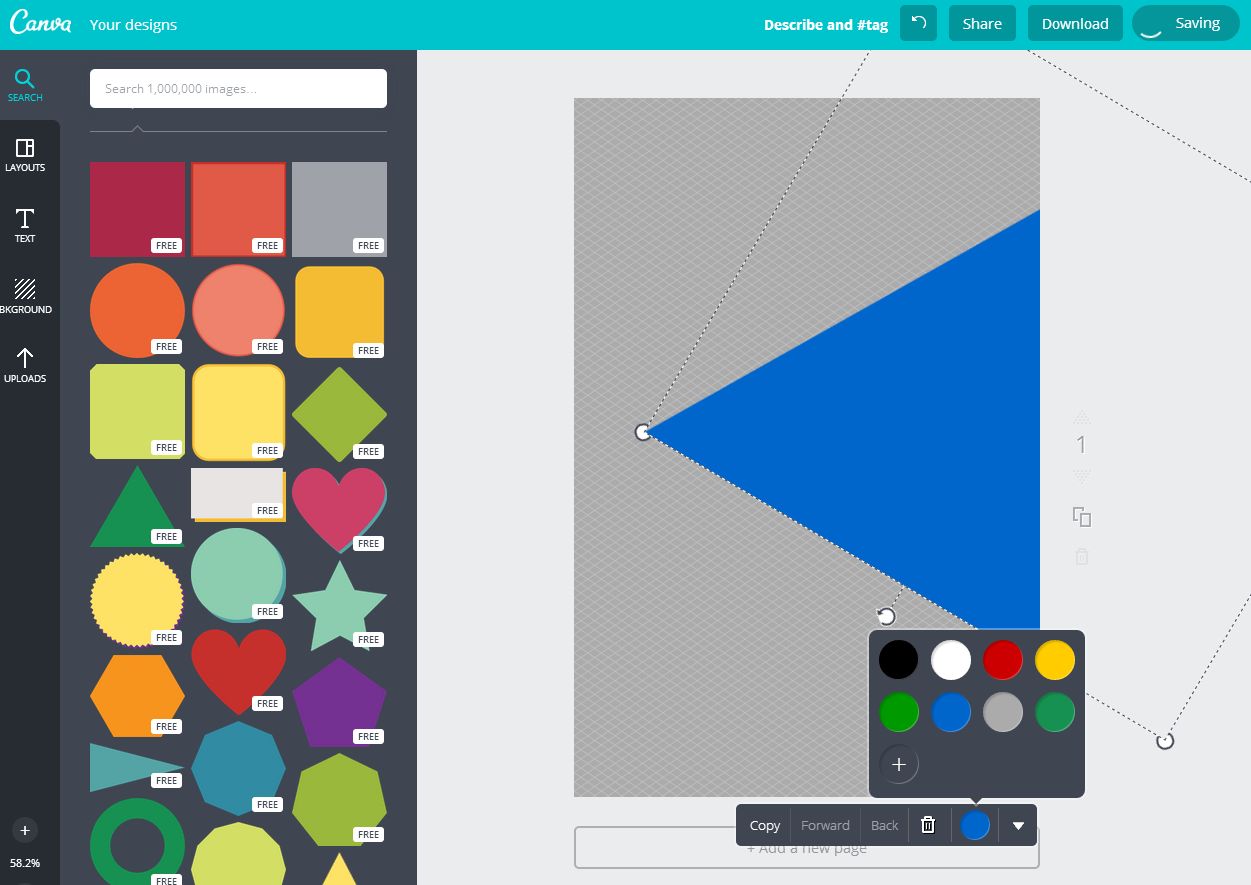This screenshot has width=1251, height=885.
Task: Open the current blue color picker in toolbar
Action: [x=975, y=825]
